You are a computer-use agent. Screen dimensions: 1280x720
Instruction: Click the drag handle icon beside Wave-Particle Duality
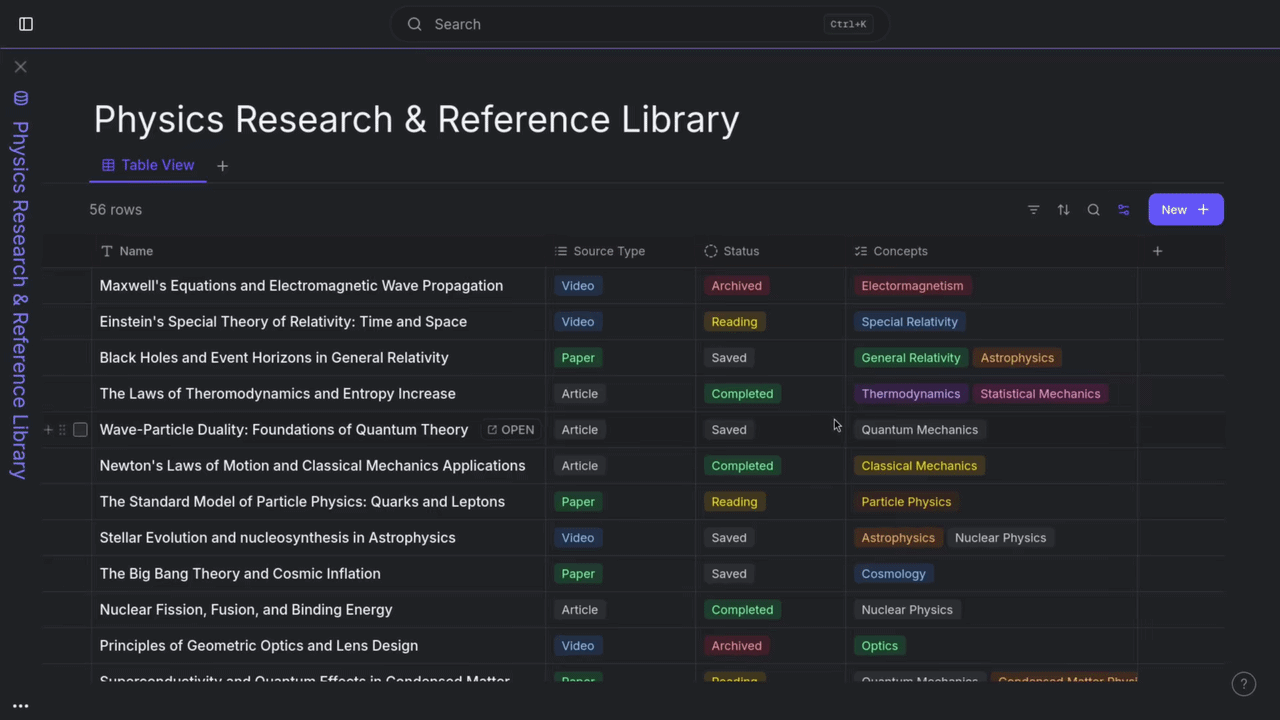(62, 430)
